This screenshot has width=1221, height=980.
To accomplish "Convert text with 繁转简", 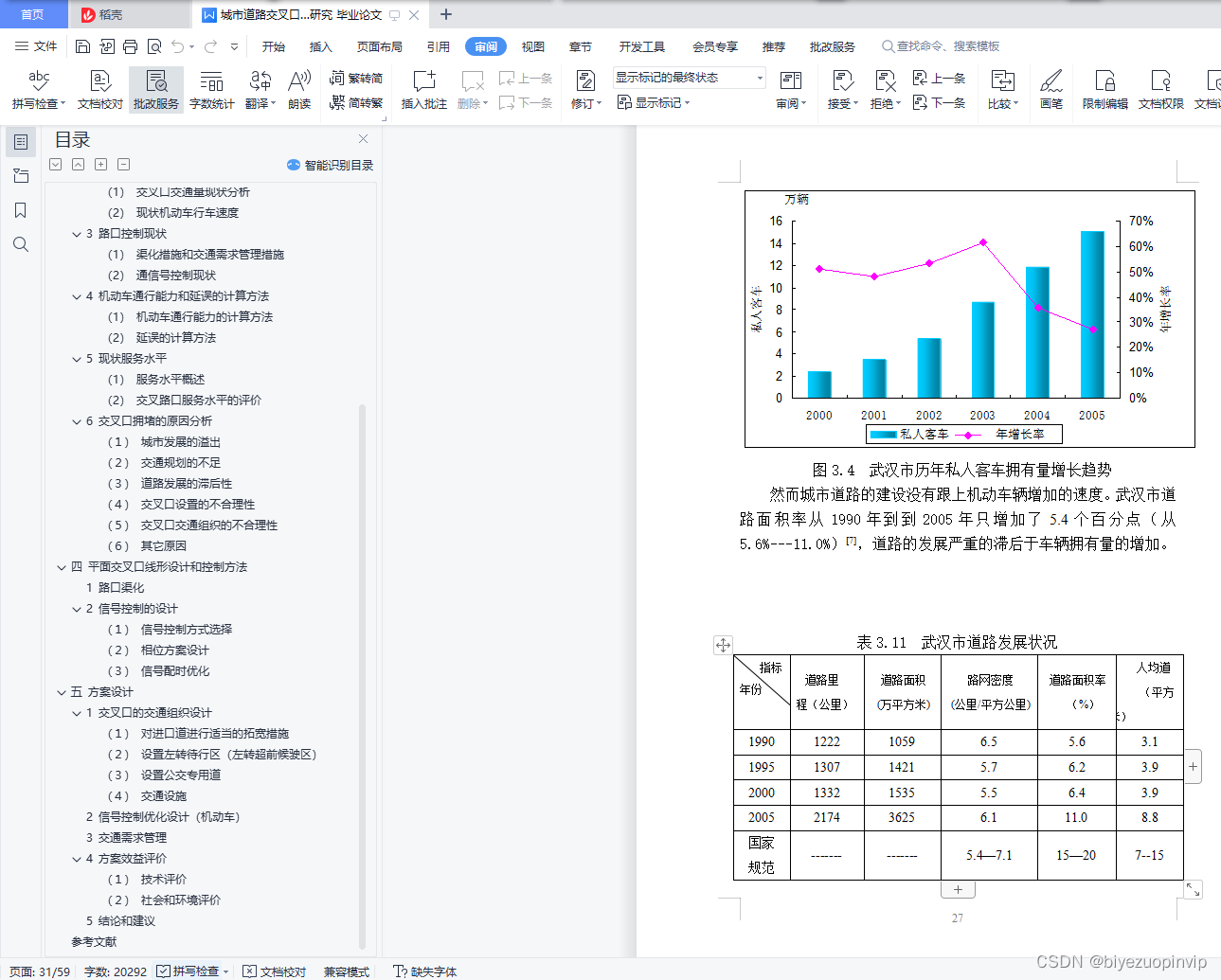I will pyautogui.click(x=356, y=79).
